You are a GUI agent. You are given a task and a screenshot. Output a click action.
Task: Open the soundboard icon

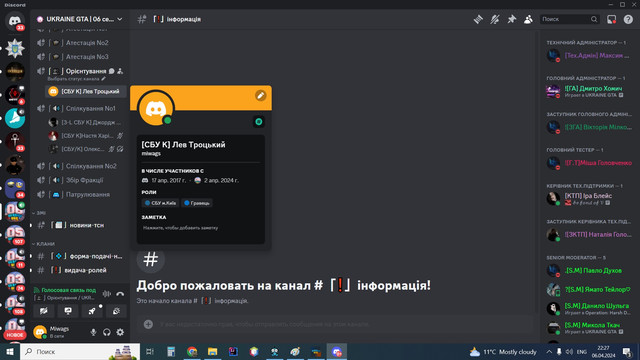(x=116, y=311)
